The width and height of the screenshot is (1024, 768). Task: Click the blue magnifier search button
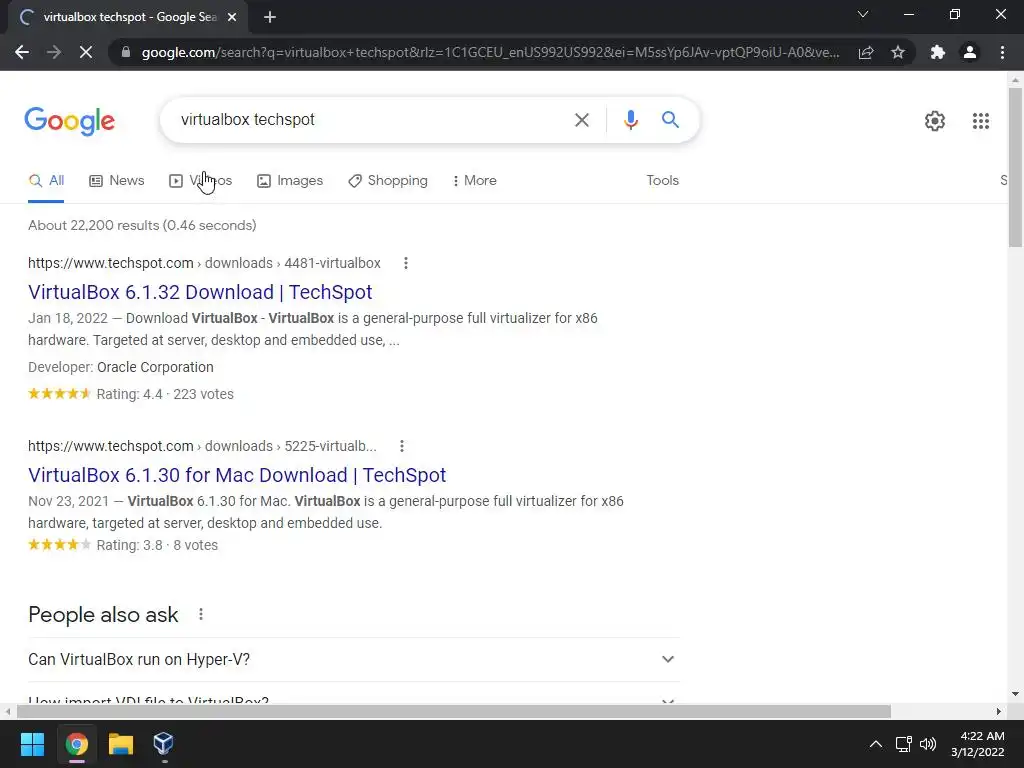point(670,120)
